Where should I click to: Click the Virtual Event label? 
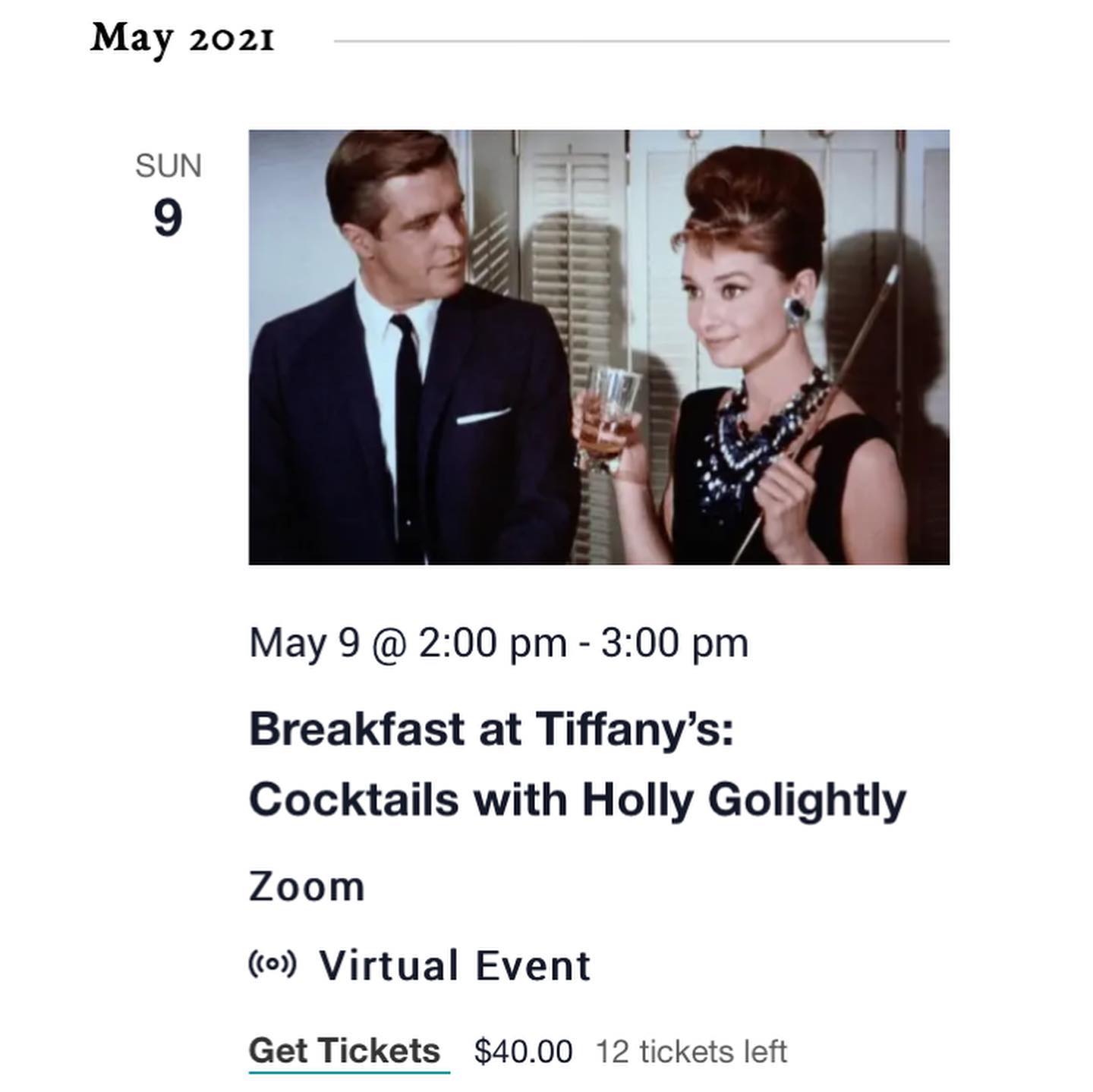pos(455,965)
